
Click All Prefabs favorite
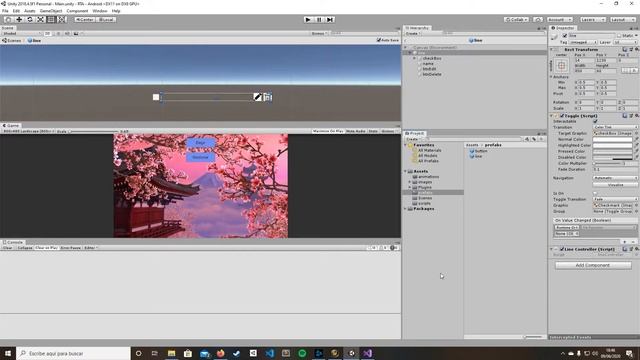[428, 161]
